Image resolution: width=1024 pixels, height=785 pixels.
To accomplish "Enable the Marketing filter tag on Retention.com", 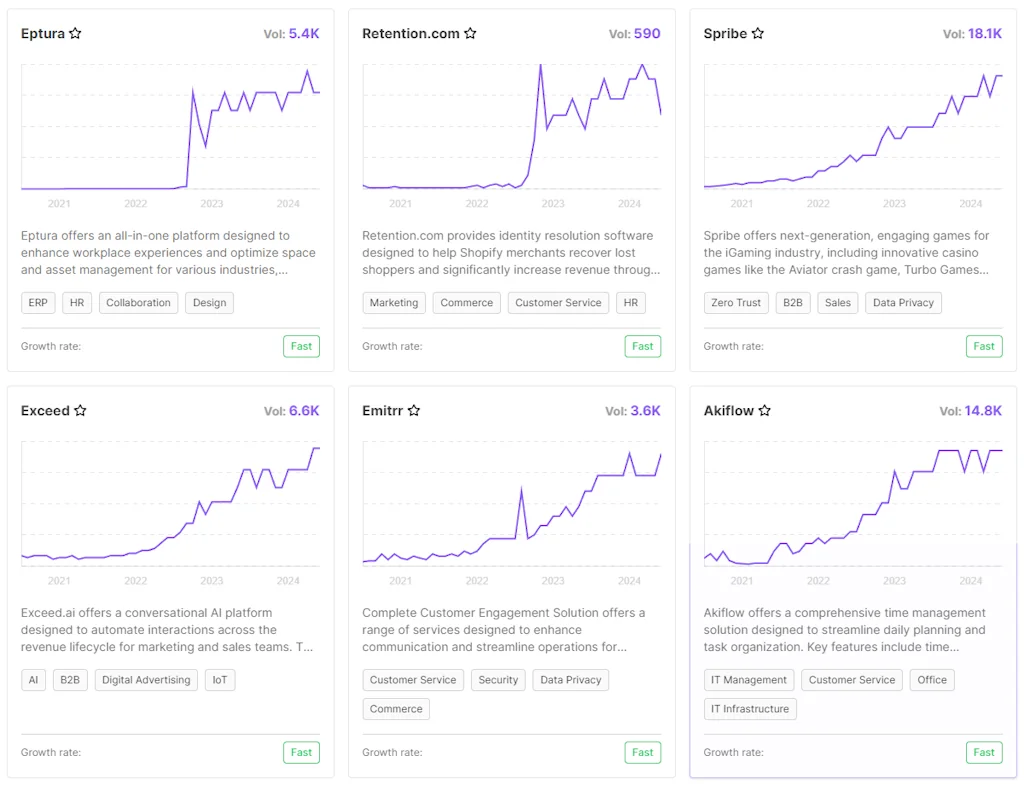I will (x=396, y=302).
